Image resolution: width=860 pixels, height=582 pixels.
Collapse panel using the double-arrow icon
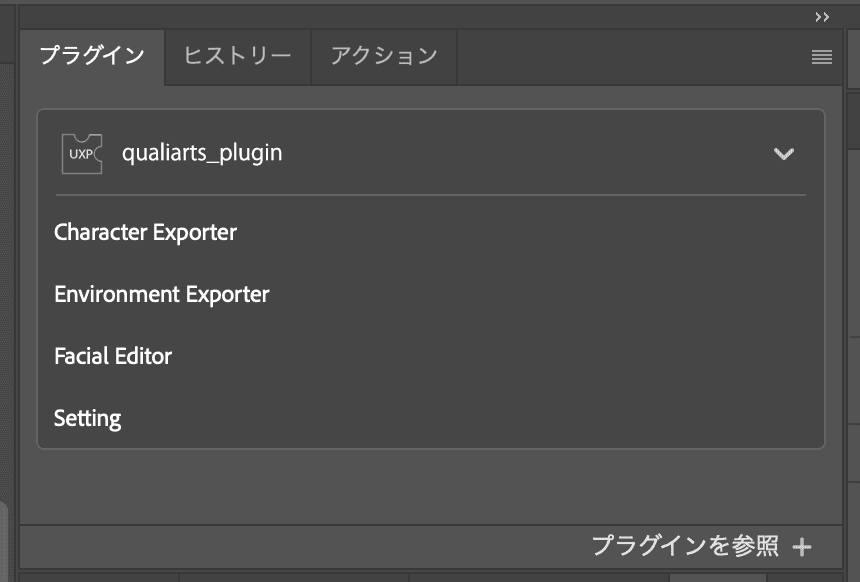click(822, 17)
